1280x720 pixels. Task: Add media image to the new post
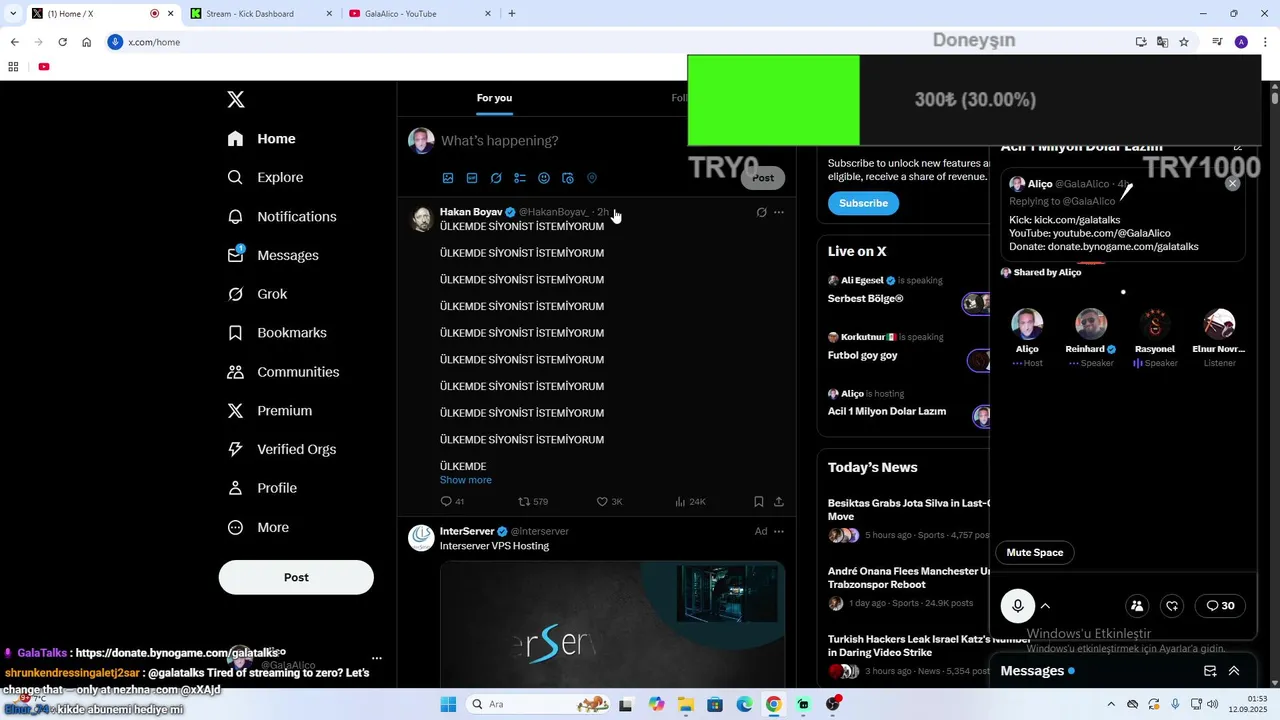pyautogui.click(x=448, y=178)
